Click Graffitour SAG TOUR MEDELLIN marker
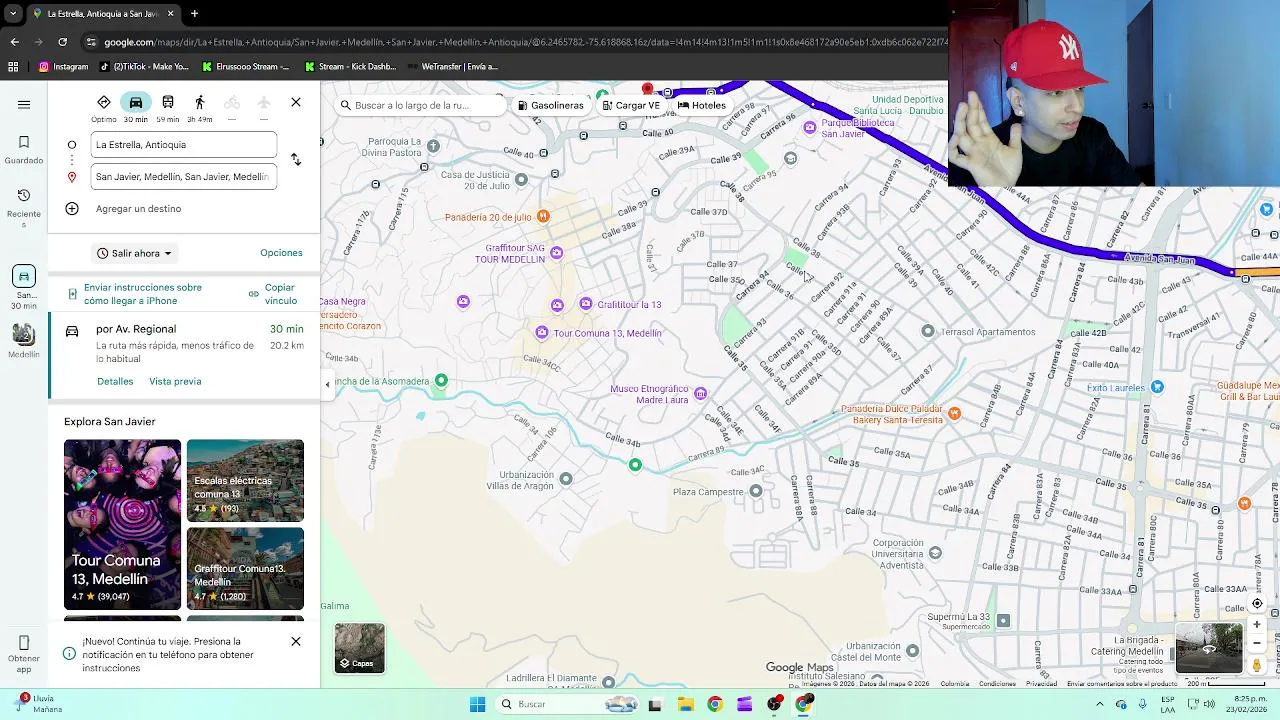Screen dimensions: 1280x720 [557, 252]
